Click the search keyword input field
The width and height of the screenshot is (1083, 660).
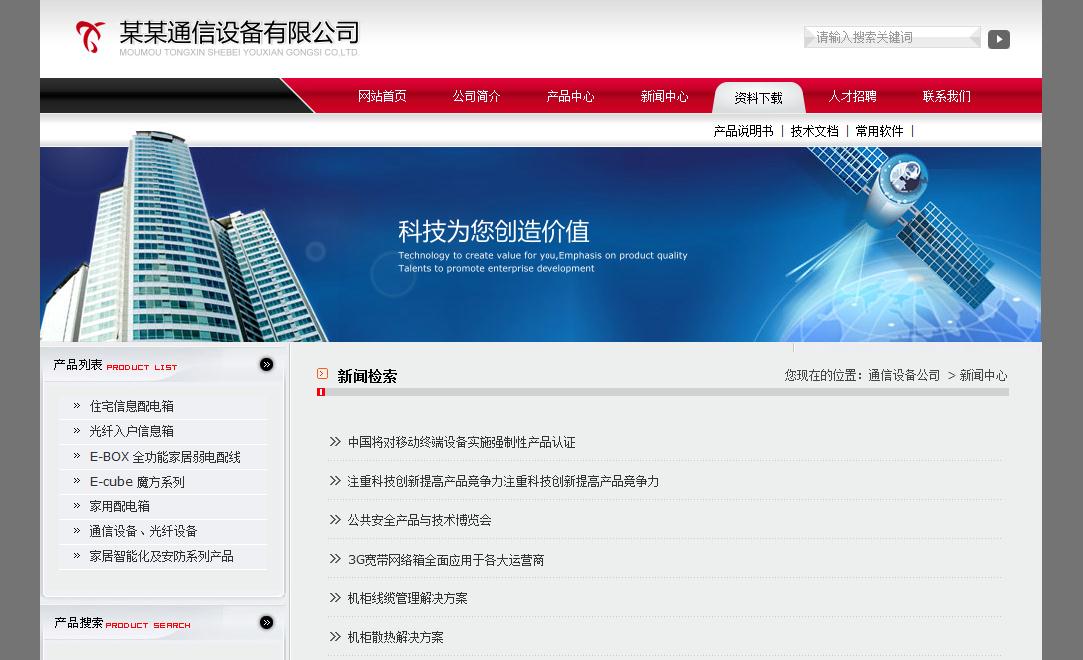890,37
